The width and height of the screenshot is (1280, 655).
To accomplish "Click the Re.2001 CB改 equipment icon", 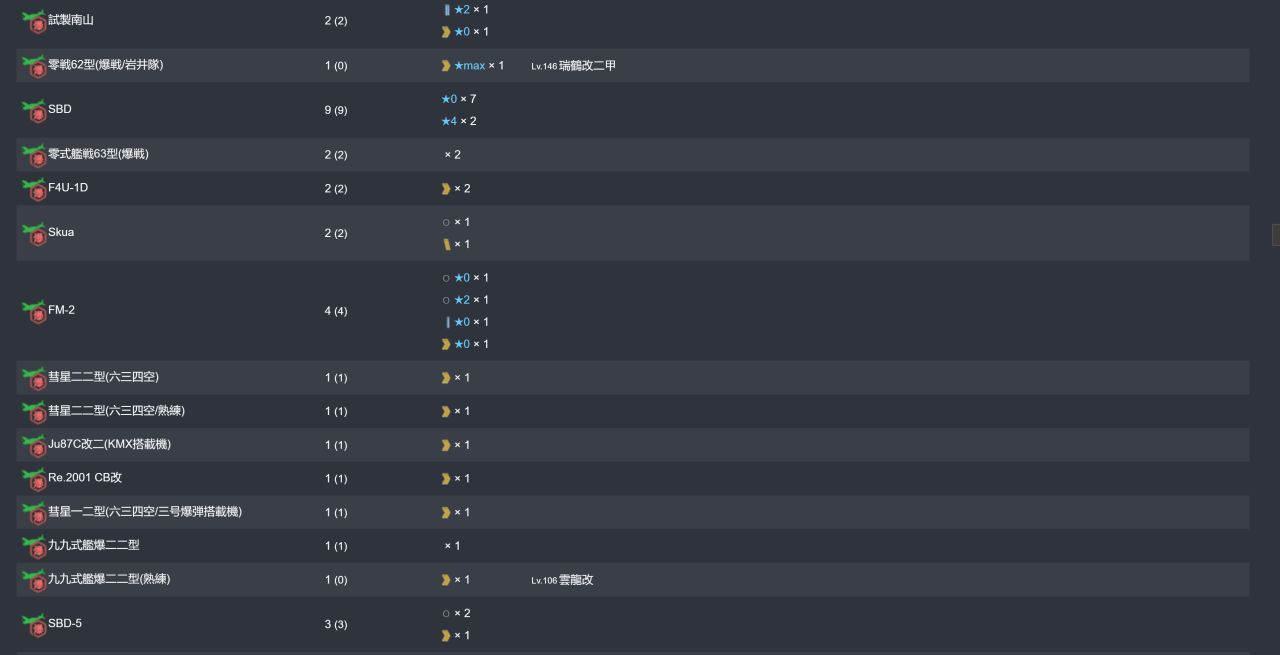I will [33, 479].
